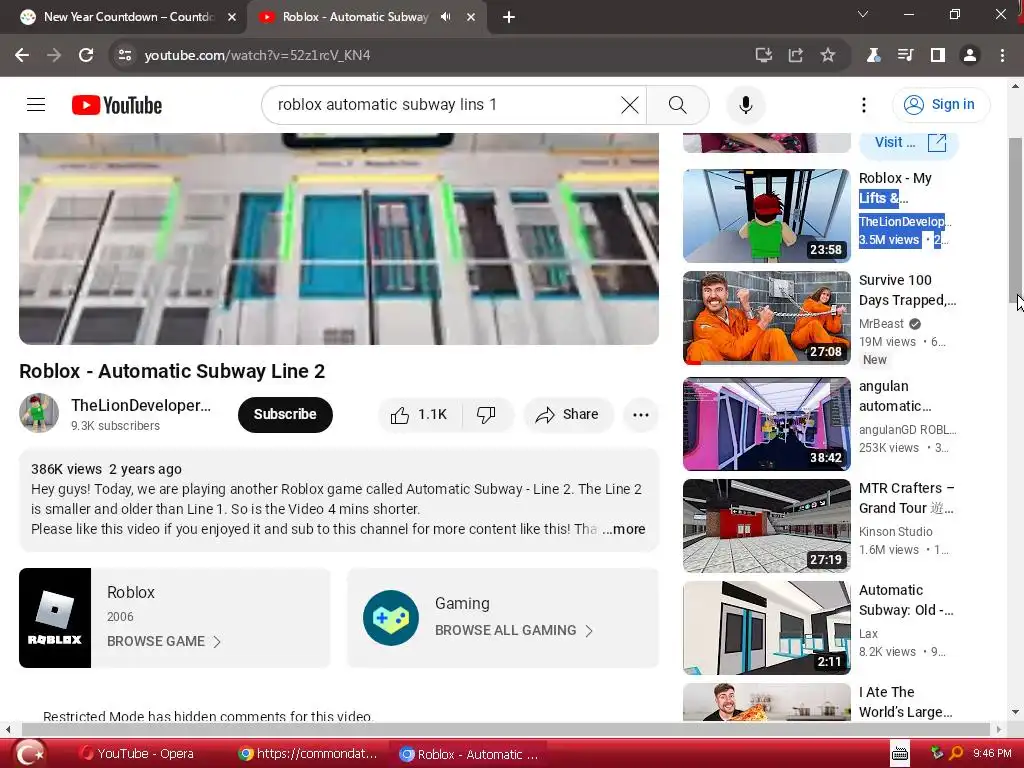The height and width of the screenshot is (768, 1024).
Task: Click share page icon in address bar
Action: pos(795,56)
